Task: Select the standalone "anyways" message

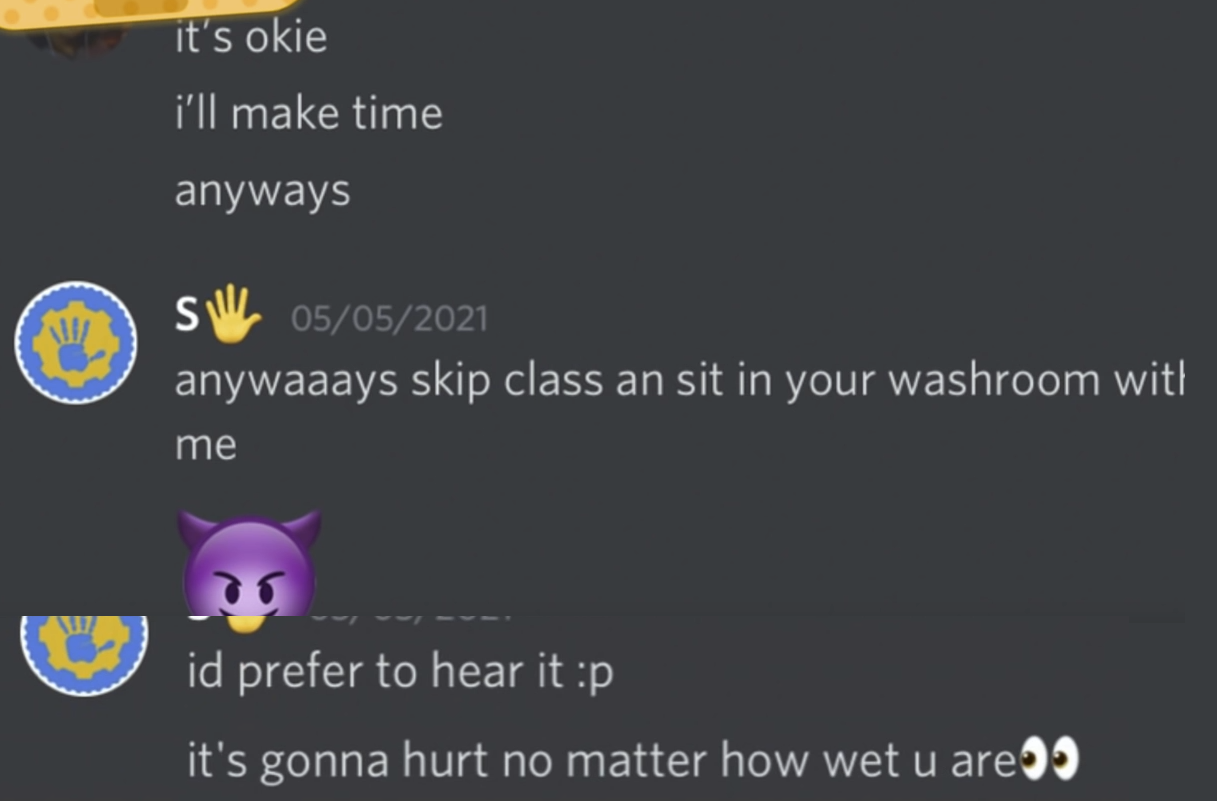Action: coord(262,191)
